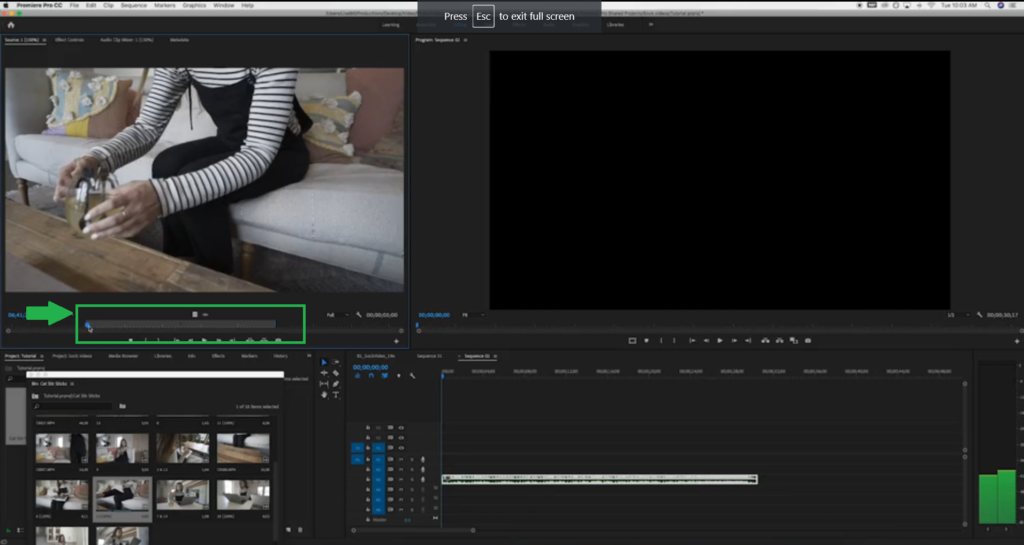Switch to Media Browser tab
This screenshot has width=1024, height=545.
click(123, 356)
